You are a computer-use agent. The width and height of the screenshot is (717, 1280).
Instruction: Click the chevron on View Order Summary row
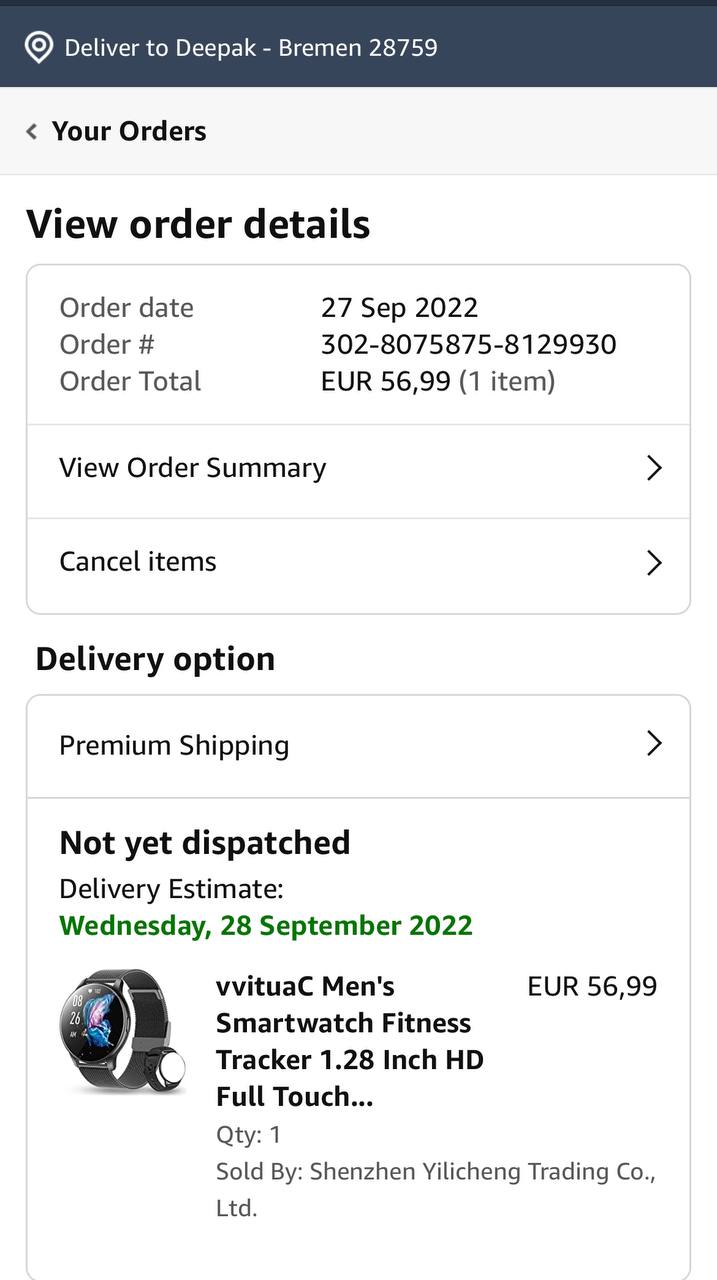tap(654, 468)
